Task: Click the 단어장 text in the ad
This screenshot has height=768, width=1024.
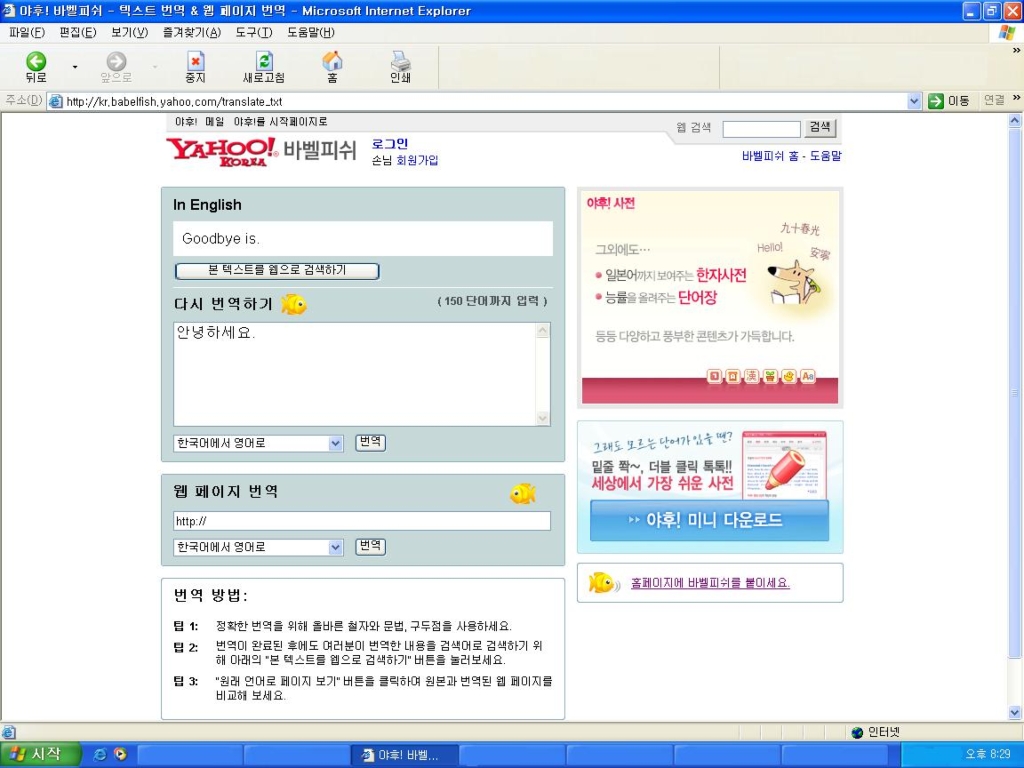Action: [697, 298]
